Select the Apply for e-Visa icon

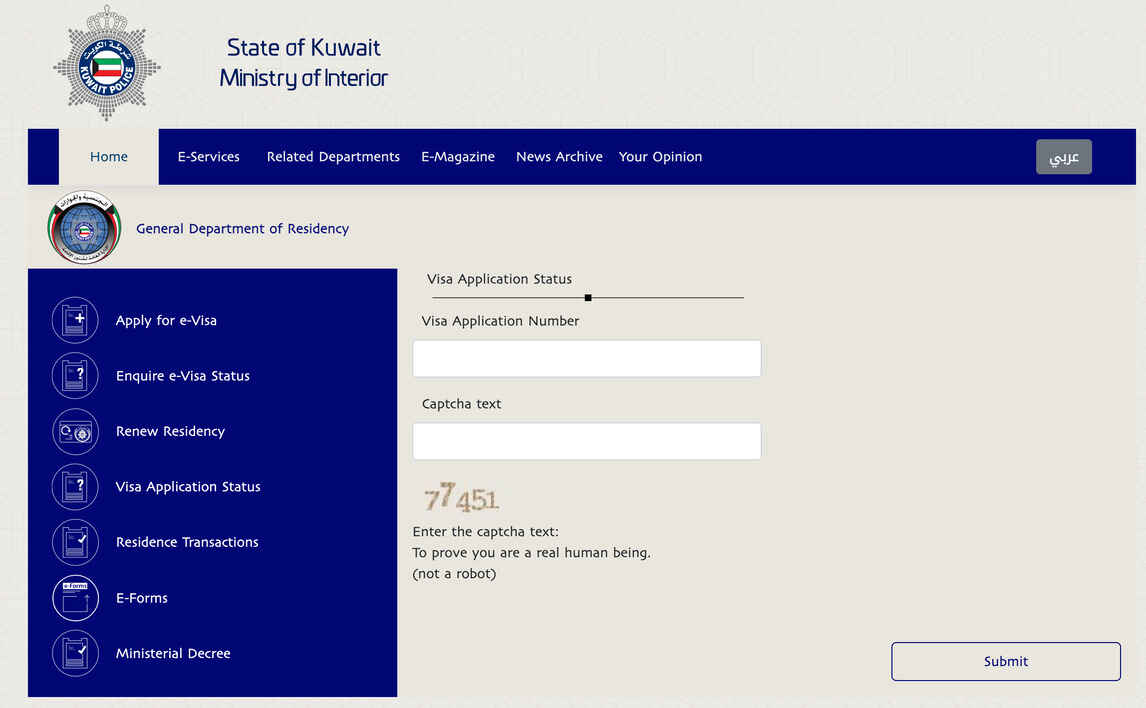coord(75,320)
